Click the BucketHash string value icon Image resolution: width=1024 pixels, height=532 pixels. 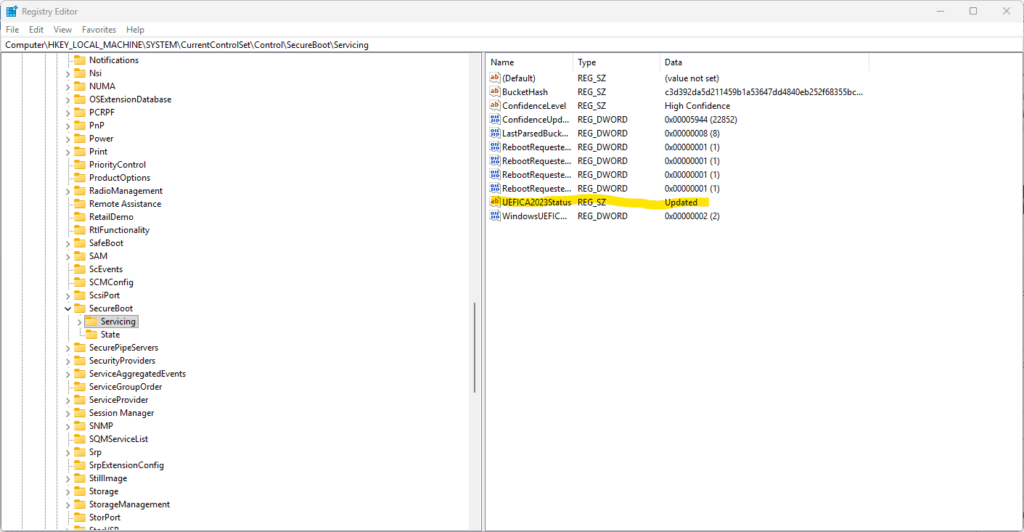point(494,92)
